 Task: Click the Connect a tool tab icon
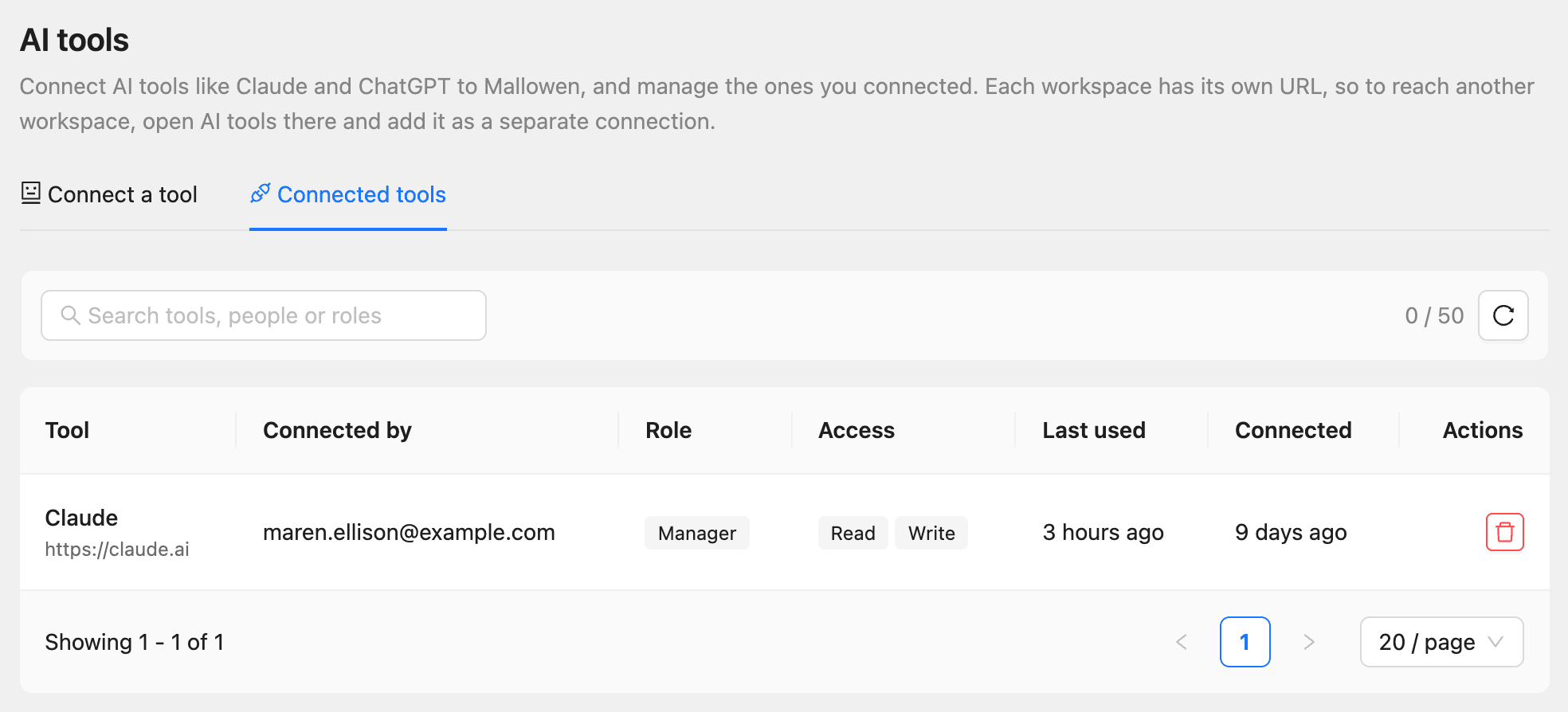pos(30,194)
